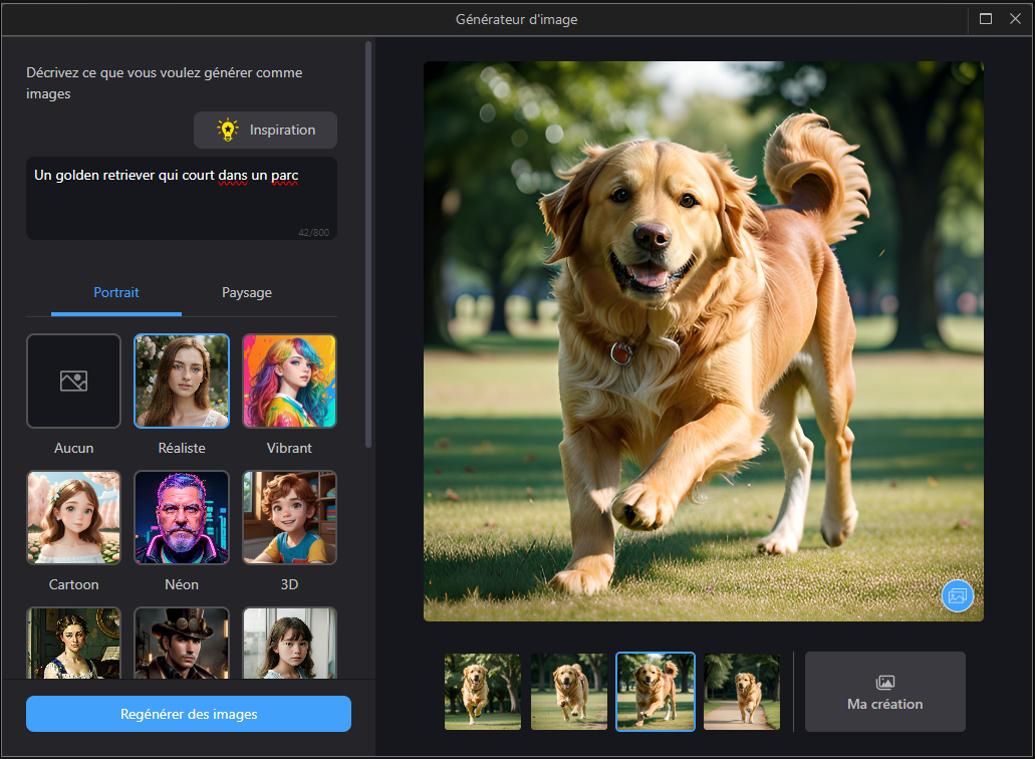Click the Ma création button
The height and width of the screenshot is (759, 1035).
(884, 691)
